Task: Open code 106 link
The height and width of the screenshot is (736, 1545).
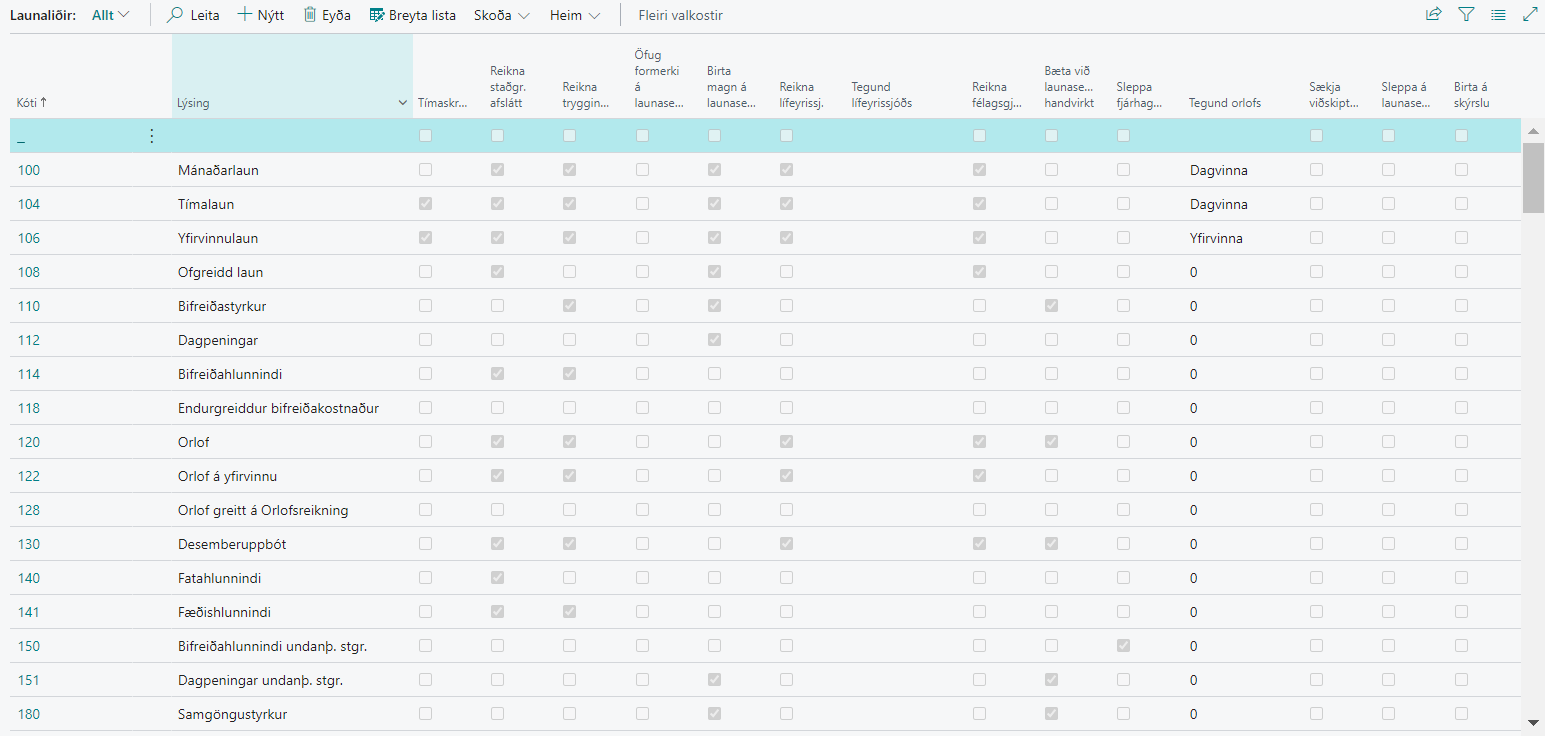Action: click(29, 238)
